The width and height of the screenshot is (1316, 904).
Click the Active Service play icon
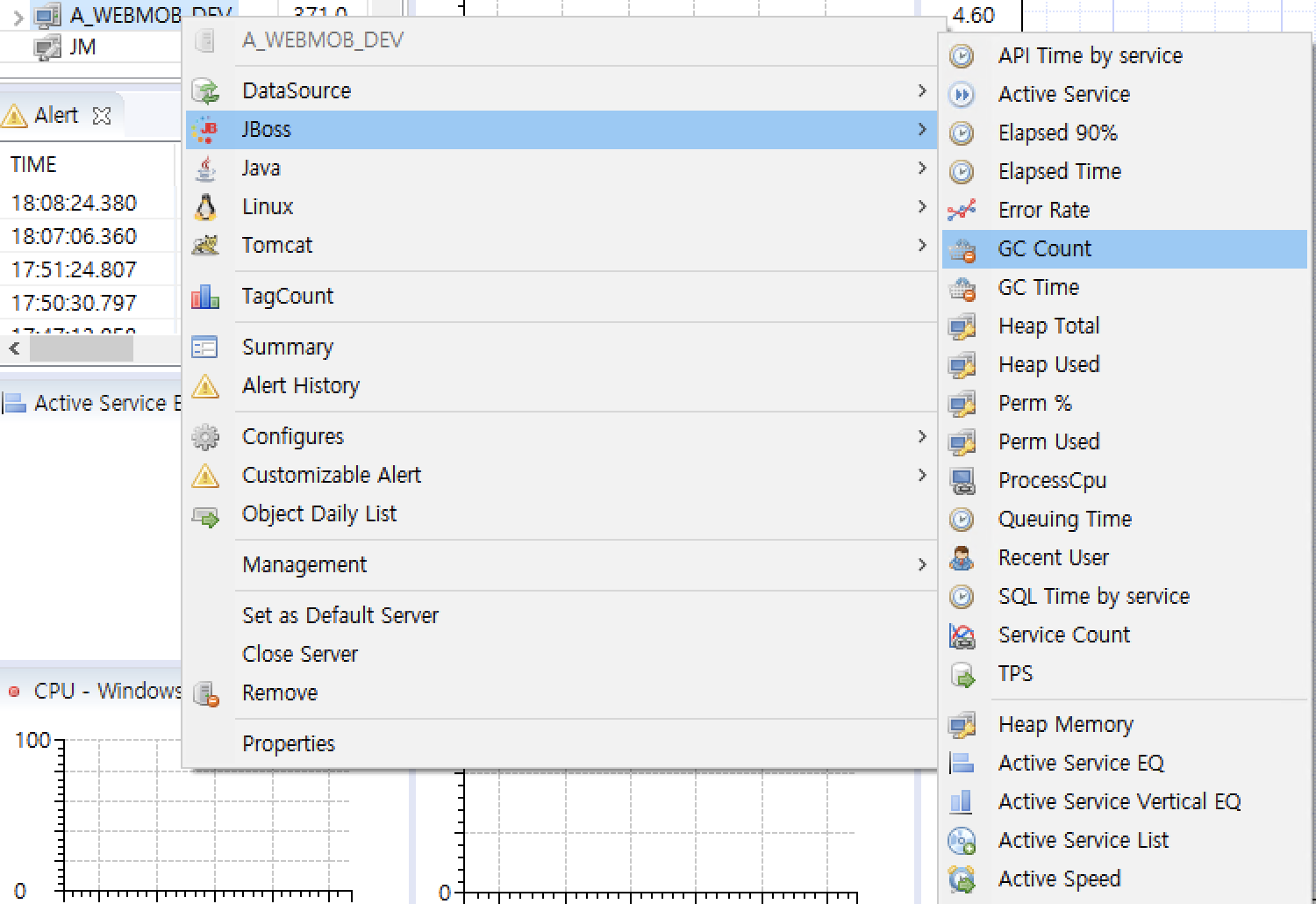[962, 94]
